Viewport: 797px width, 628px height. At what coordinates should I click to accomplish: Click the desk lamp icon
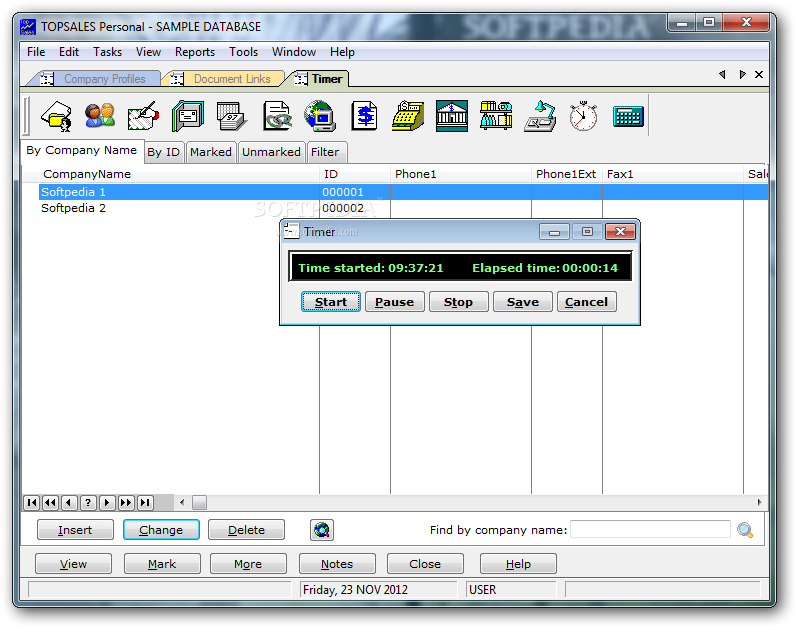[x=540, y=116]
